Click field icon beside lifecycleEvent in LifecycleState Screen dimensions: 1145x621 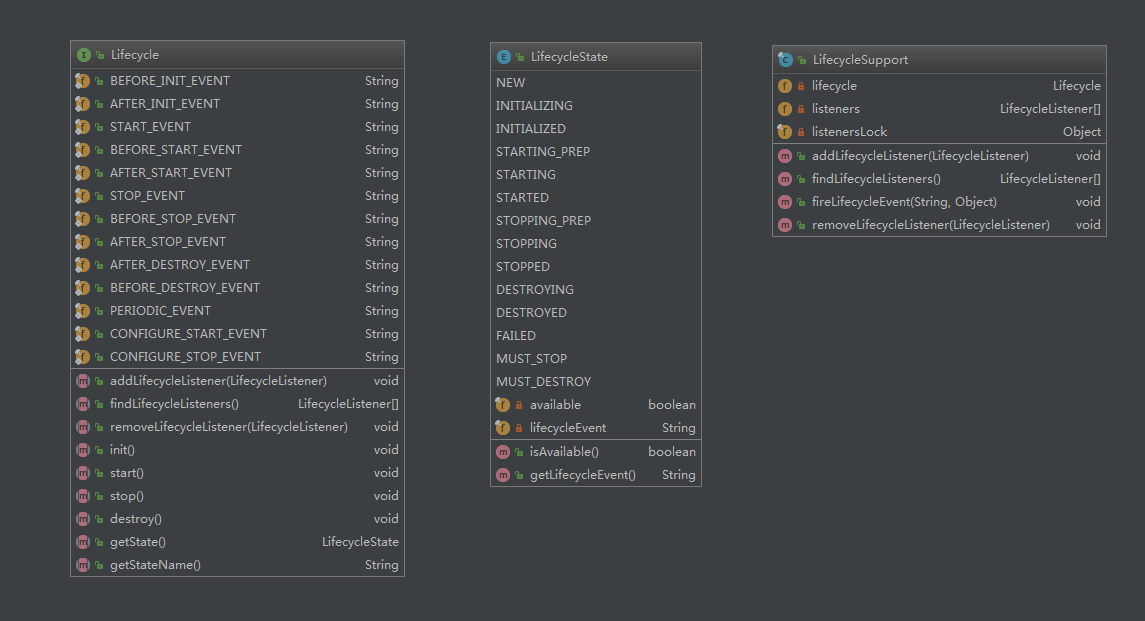point(503,428)
